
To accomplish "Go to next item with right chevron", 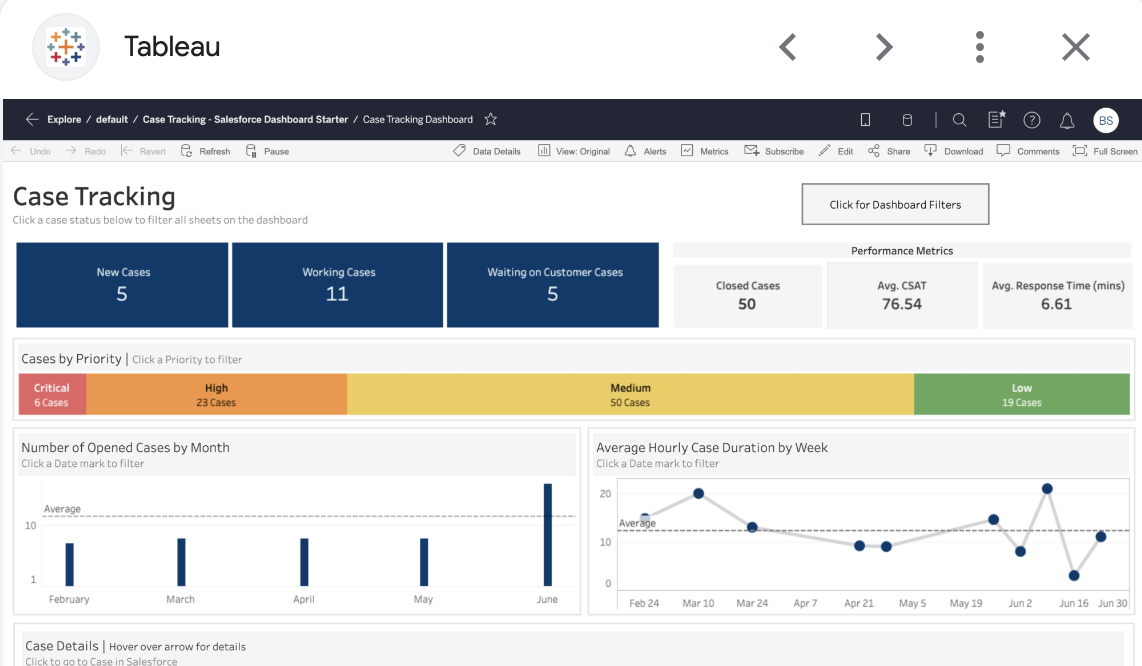I will coord(883,47).
